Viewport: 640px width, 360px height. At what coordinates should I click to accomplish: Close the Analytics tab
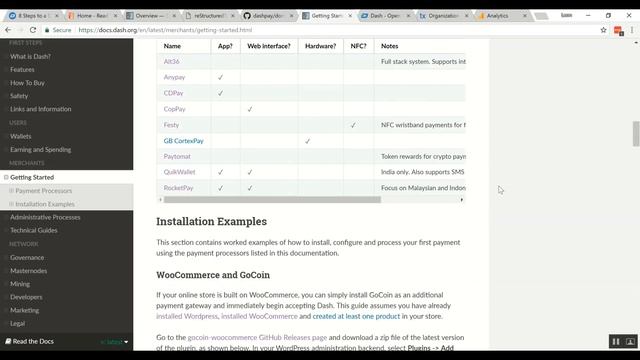pyautogui.click(x=525, y=16)
